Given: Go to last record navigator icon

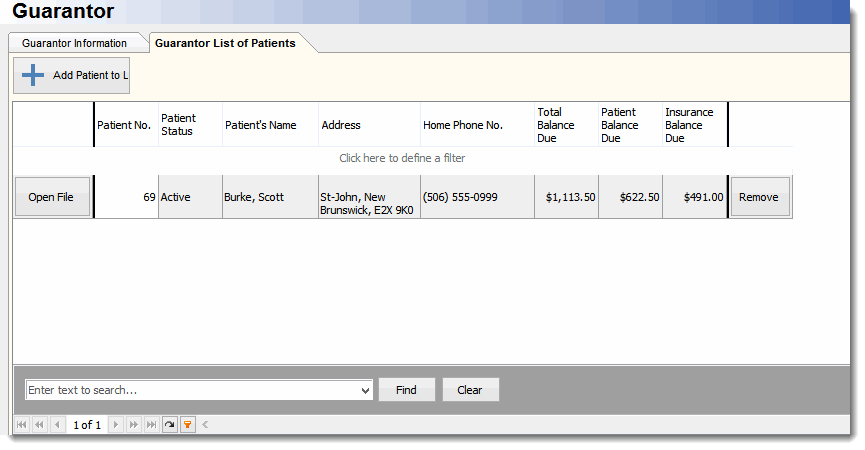Looking at the screenshot, I should 151,425.
